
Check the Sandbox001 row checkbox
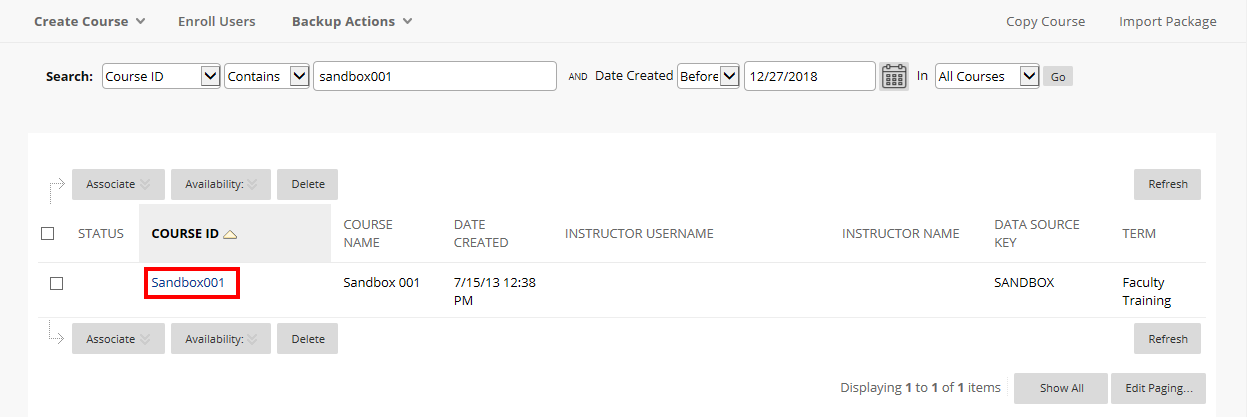point(56,283)
